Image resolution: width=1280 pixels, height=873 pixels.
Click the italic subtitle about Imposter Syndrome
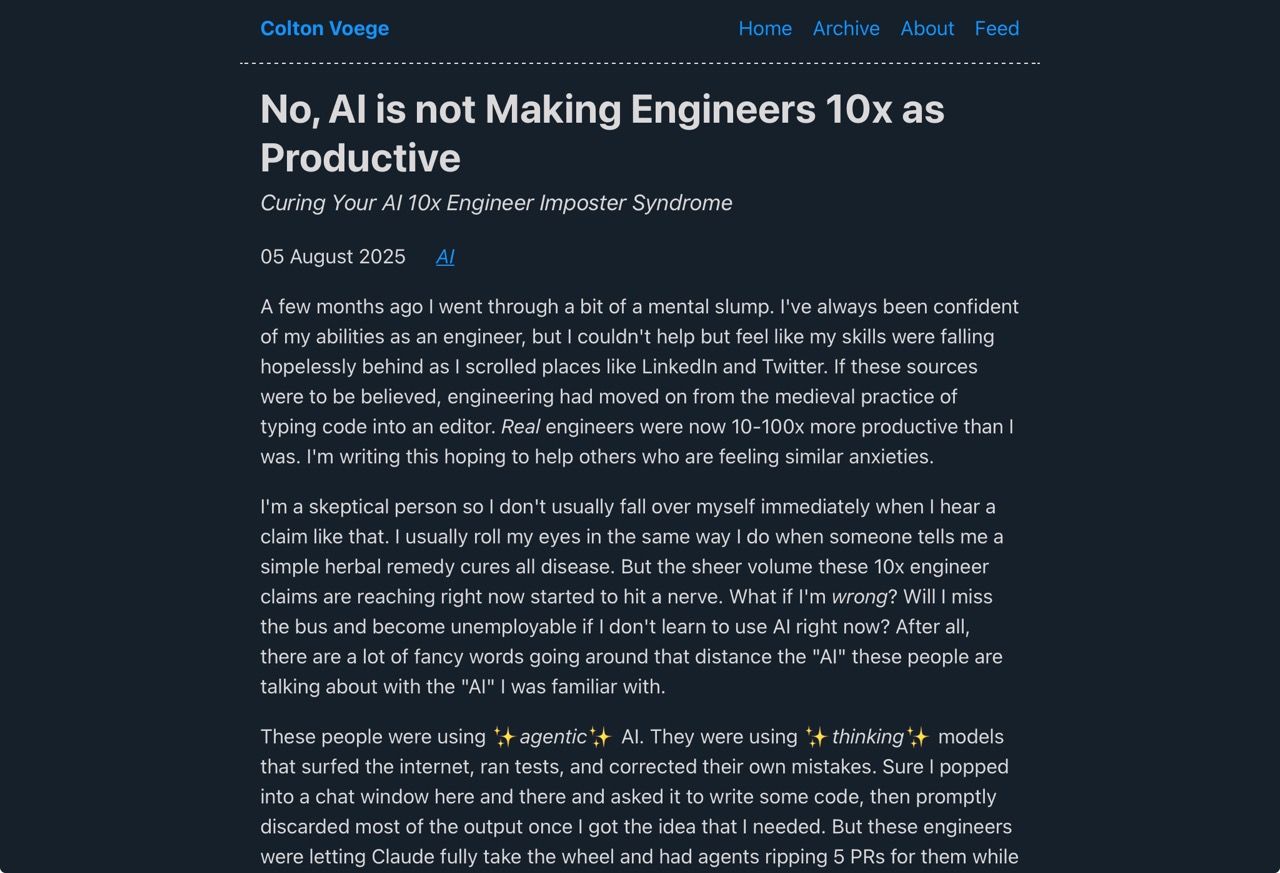click(x=496, y=203)
